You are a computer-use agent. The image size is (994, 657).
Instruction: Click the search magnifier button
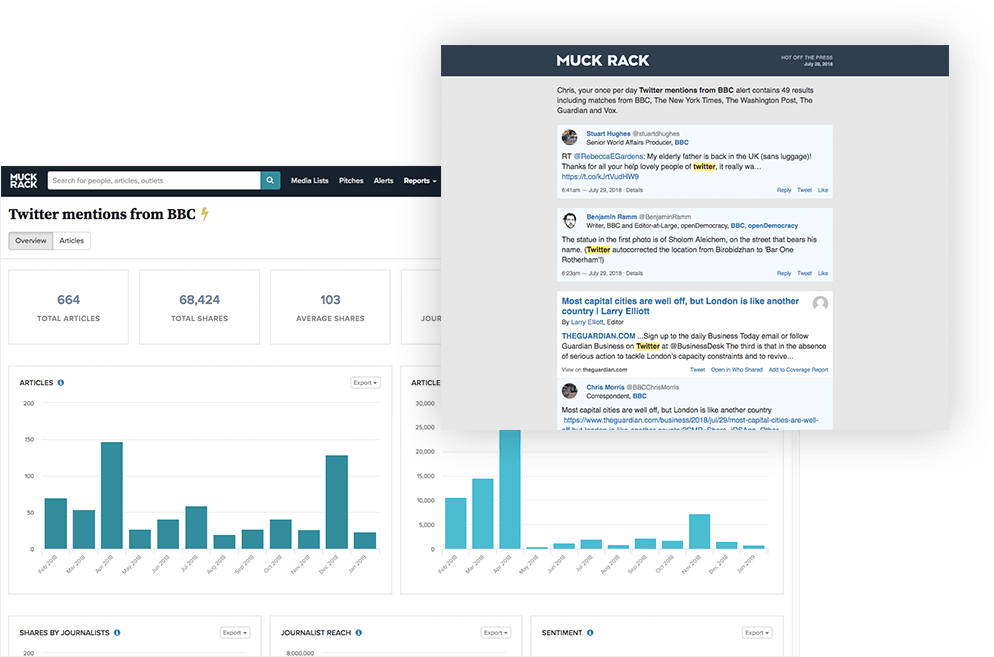[x=270, y=180]
